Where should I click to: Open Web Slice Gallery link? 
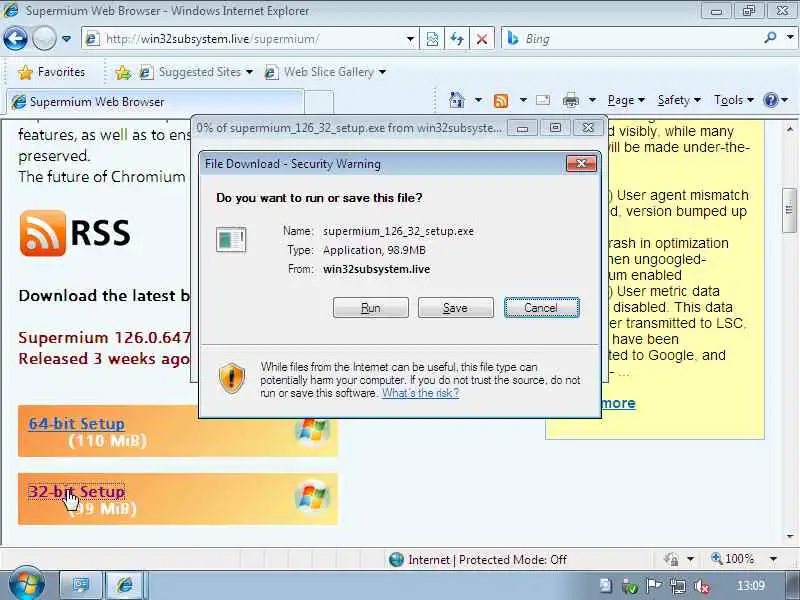click(x=325, y=72)
